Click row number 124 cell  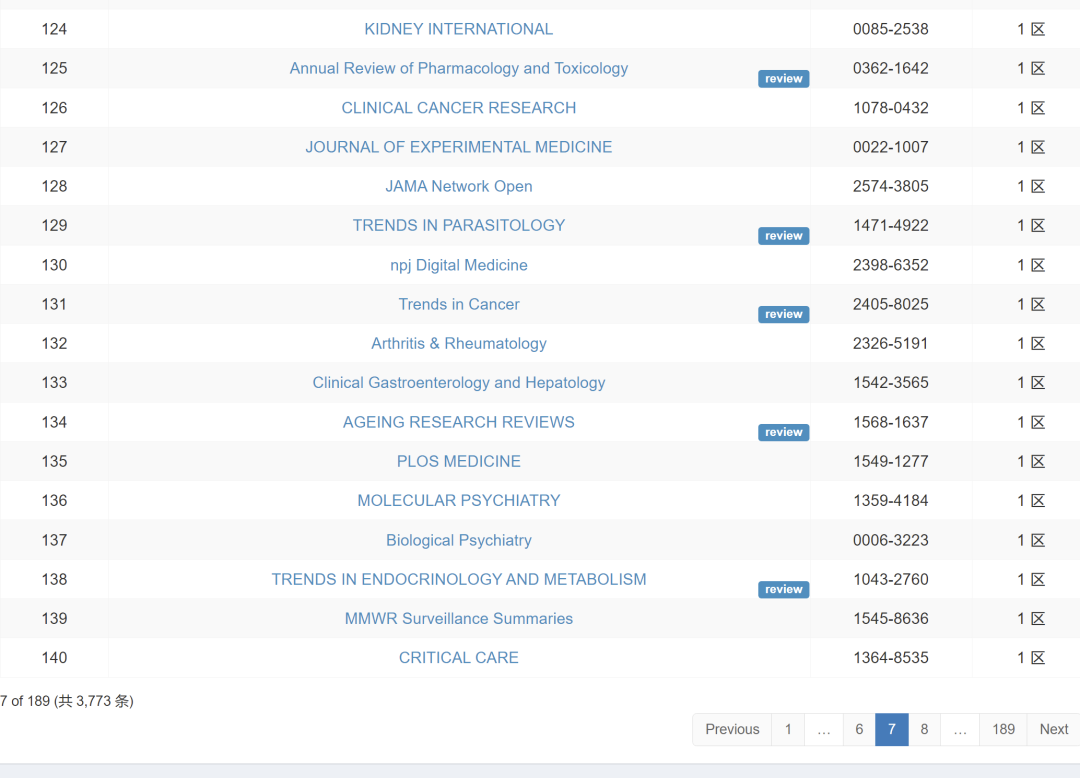(54, 29)
